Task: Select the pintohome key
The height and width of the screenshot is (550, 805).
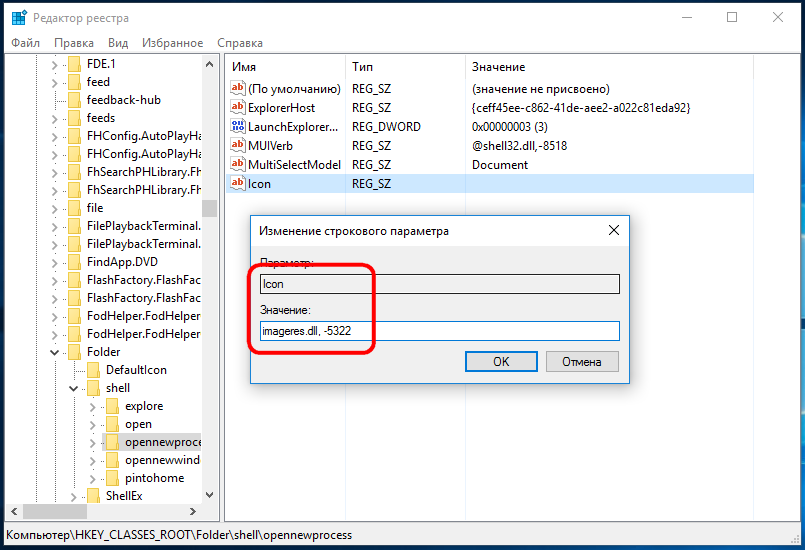Action: tap(155, 478)
